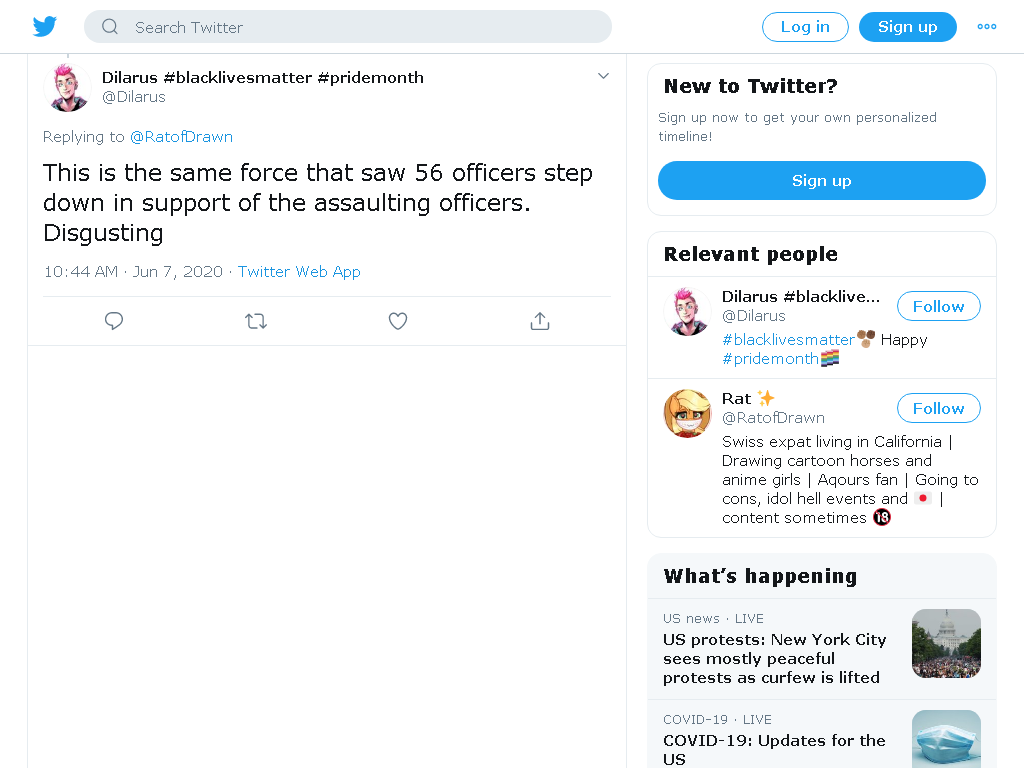
Task: Open the @RatofDrawn reply mention link
Action: pyautogui.click(x=182, y=136)
